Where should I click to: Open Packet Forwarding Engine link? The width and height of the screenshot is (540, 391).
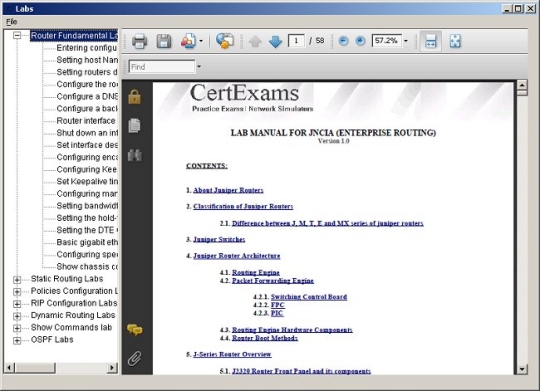pyautogui.click(x=273, y=281)
